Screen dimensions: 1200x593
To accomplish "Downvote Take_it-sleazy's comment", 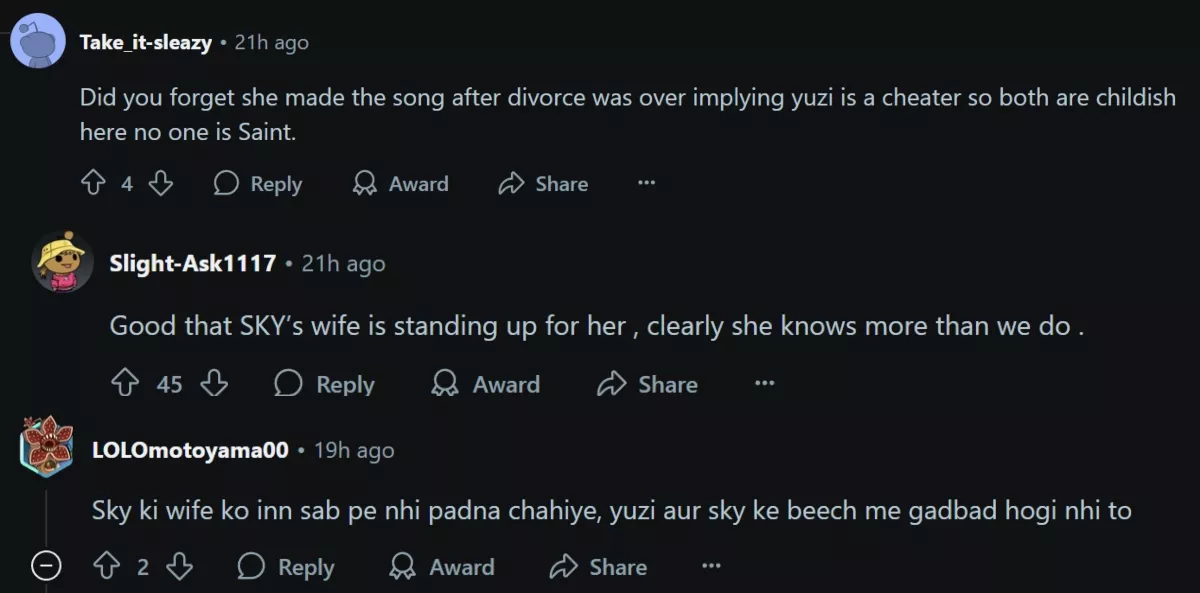I will click(x=161, y=184).
